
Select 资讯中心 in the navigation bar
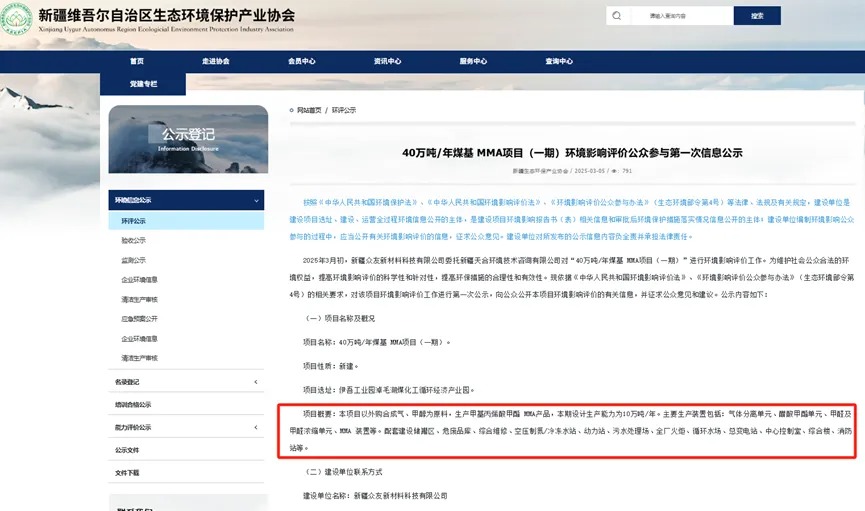(x=387, y=61)
